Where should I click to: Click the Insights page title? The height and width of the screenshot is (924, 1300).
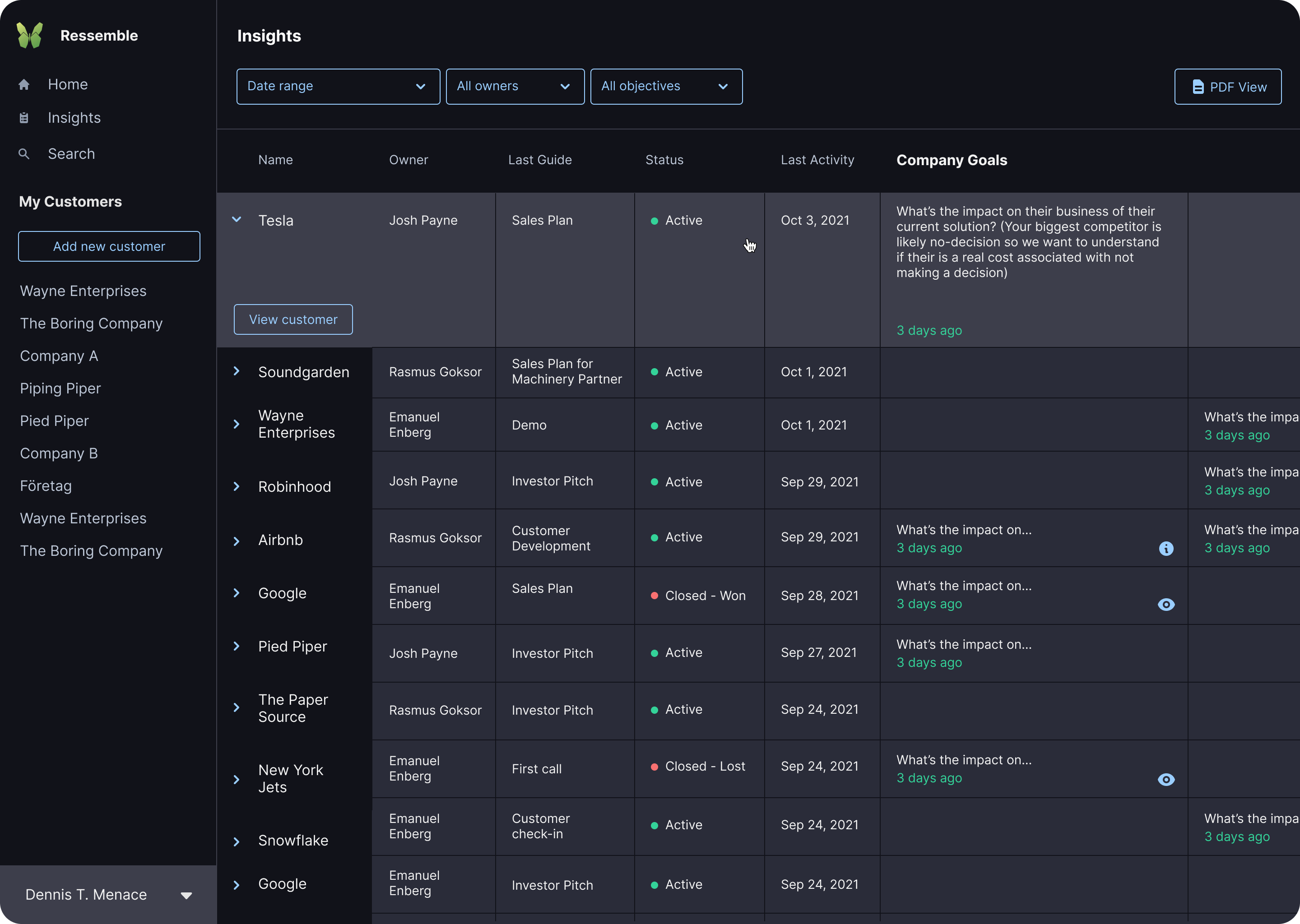[x=269, y=36]
